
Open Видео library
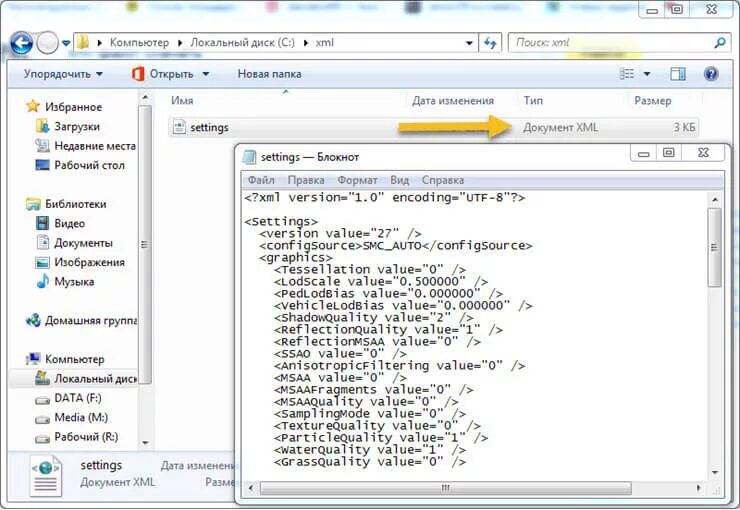click(69, 224)
